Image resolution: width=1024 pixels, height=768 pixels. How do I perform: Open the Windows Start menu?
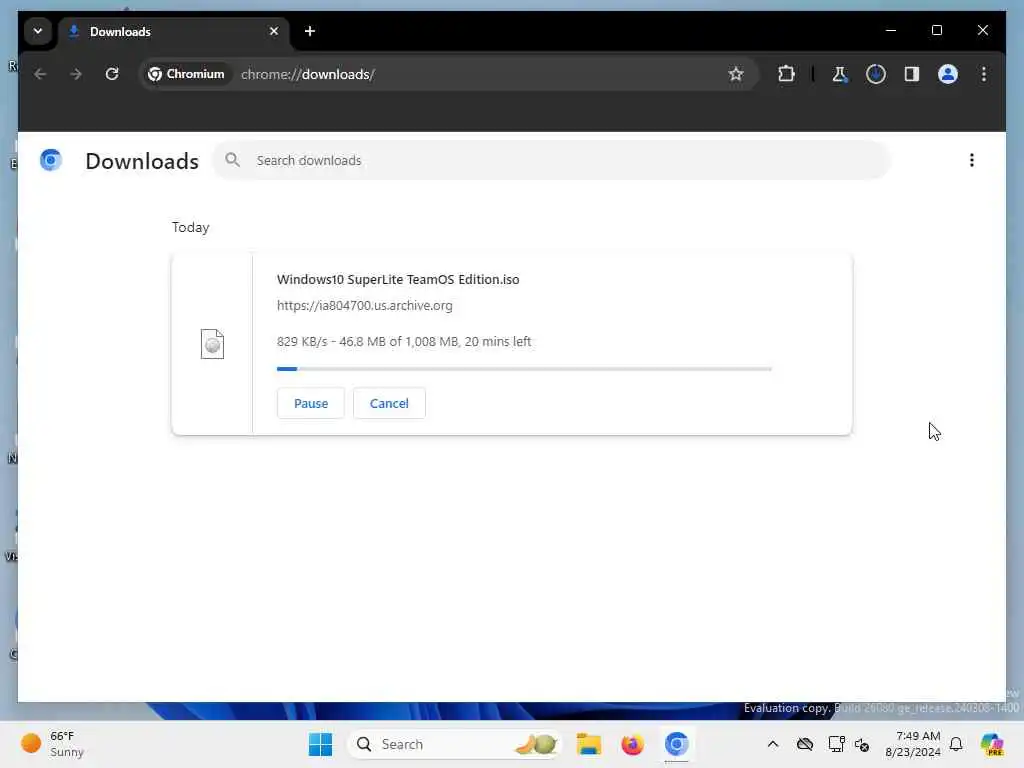[x=320, y=744]
